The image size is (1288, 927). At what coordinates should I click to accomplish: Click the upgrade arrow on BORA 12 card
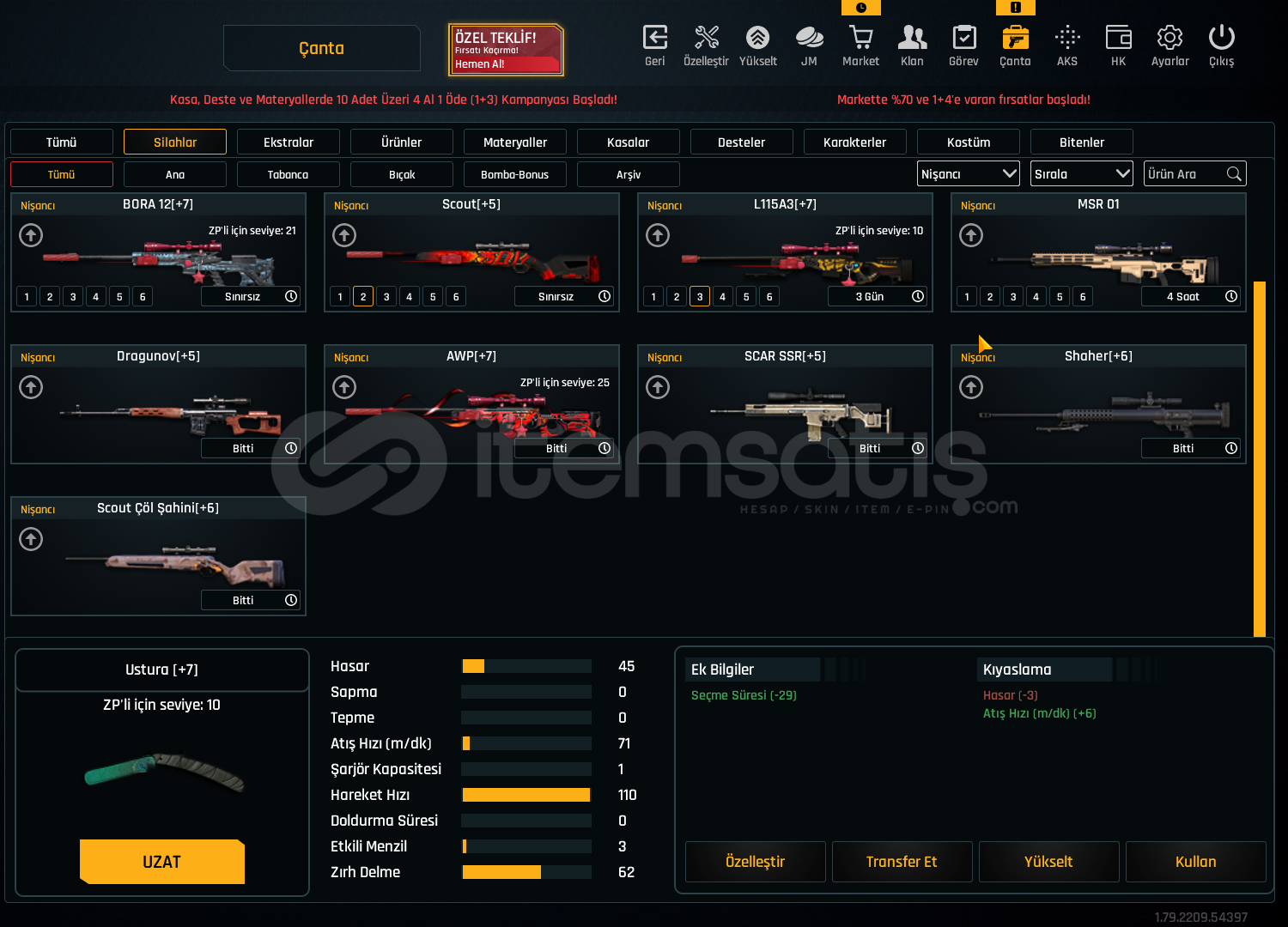31,235
